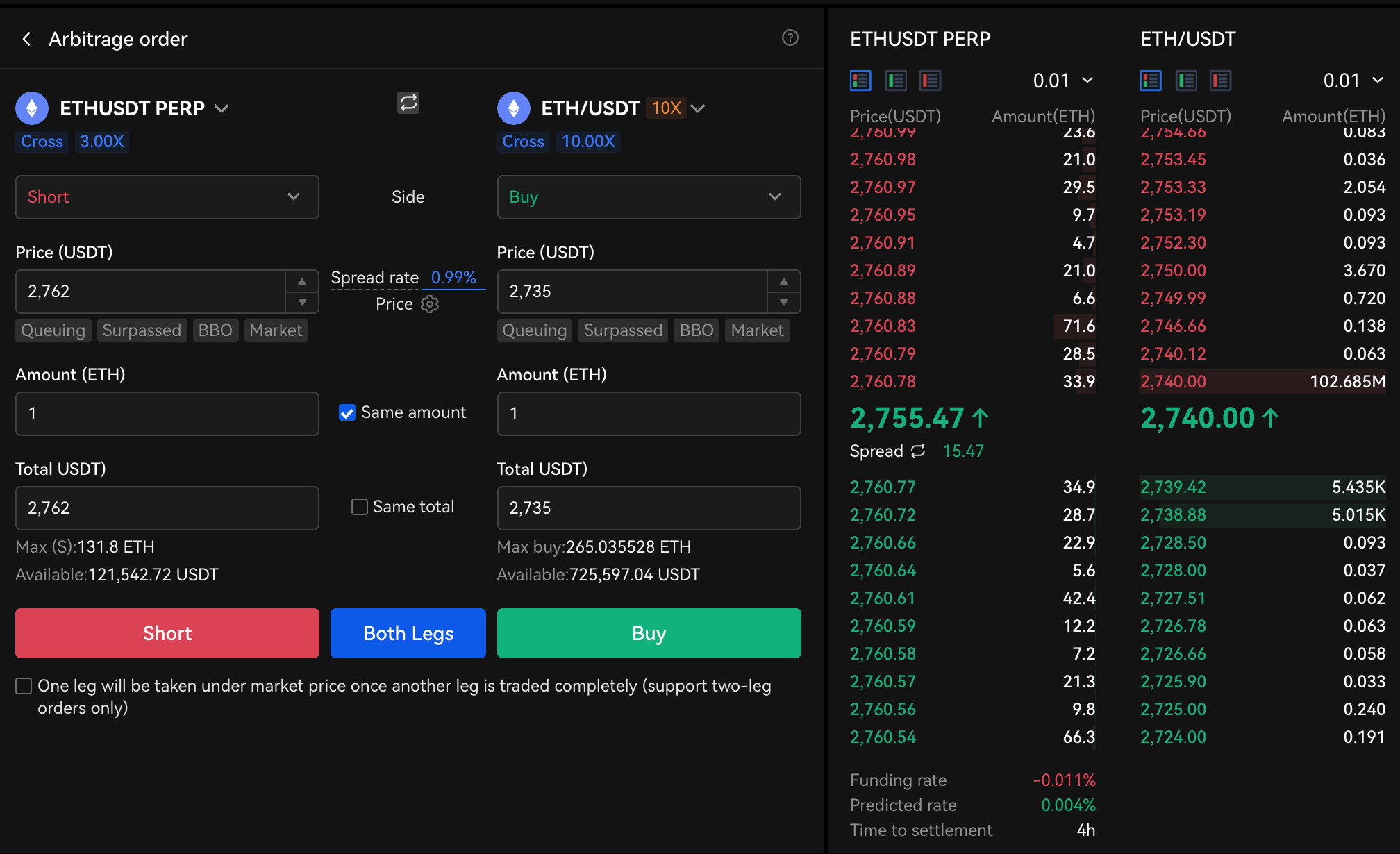Select the BBO price option for the perp leg
The height and width of the screenshot is (854, 1400).
coord(215,330)
